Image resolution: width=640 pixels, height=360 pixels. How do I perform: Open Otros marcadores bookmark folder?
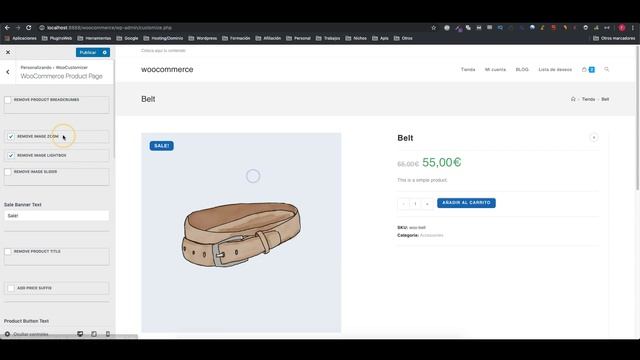[614, 38]
